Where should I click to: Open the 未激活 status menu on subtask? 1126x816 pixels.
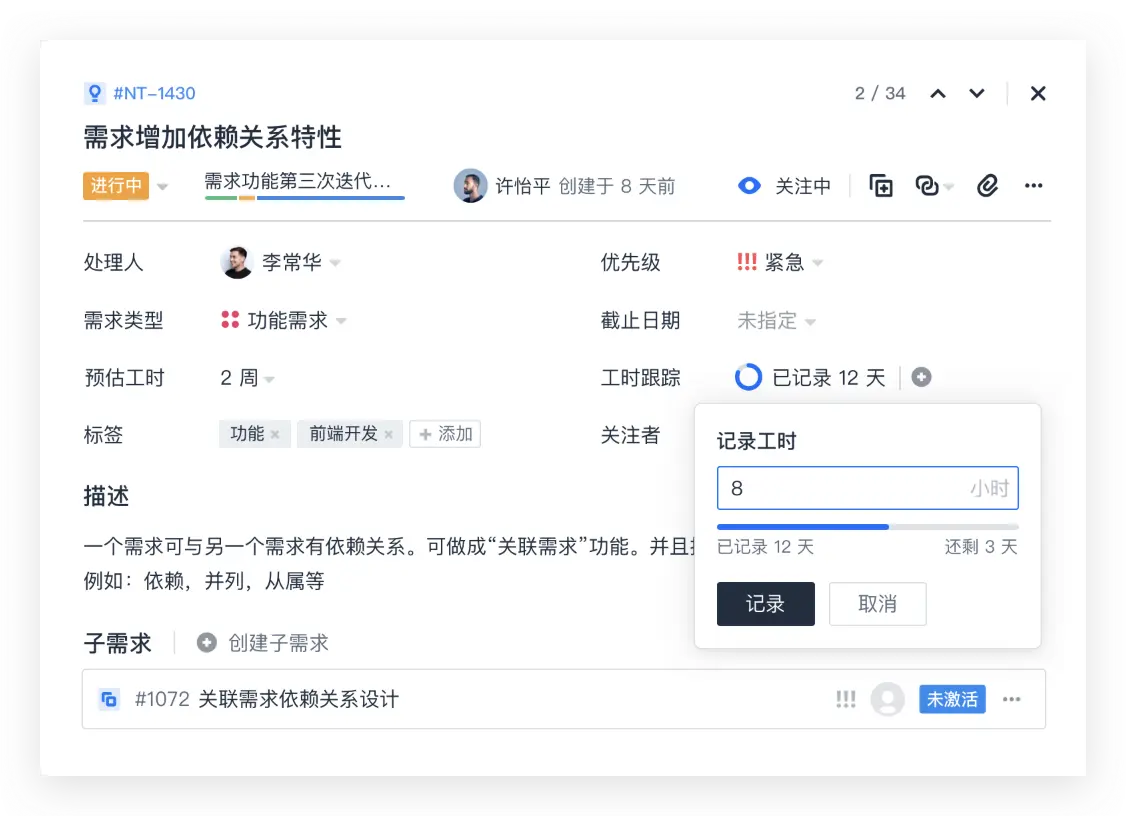click(951, 700)
